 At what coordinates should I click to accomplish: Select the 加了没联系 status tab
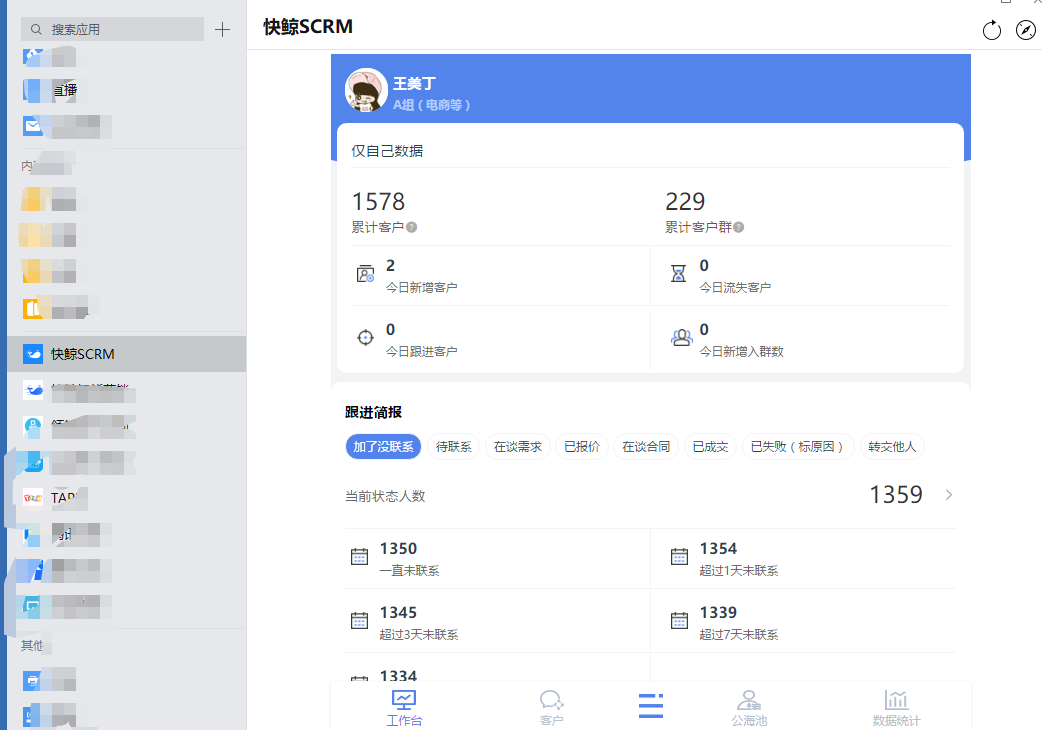coord(383,446)
